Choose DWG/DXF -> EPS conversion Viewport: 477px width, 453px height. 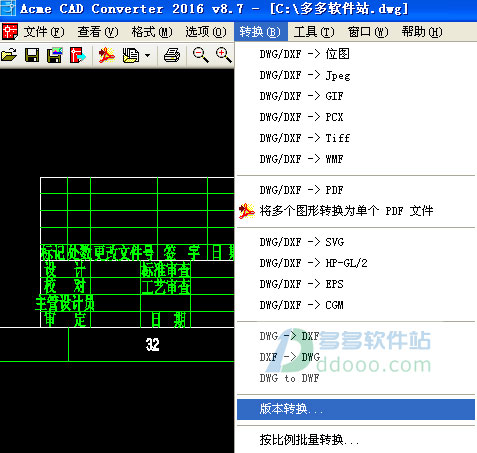(x=356, y=284)
